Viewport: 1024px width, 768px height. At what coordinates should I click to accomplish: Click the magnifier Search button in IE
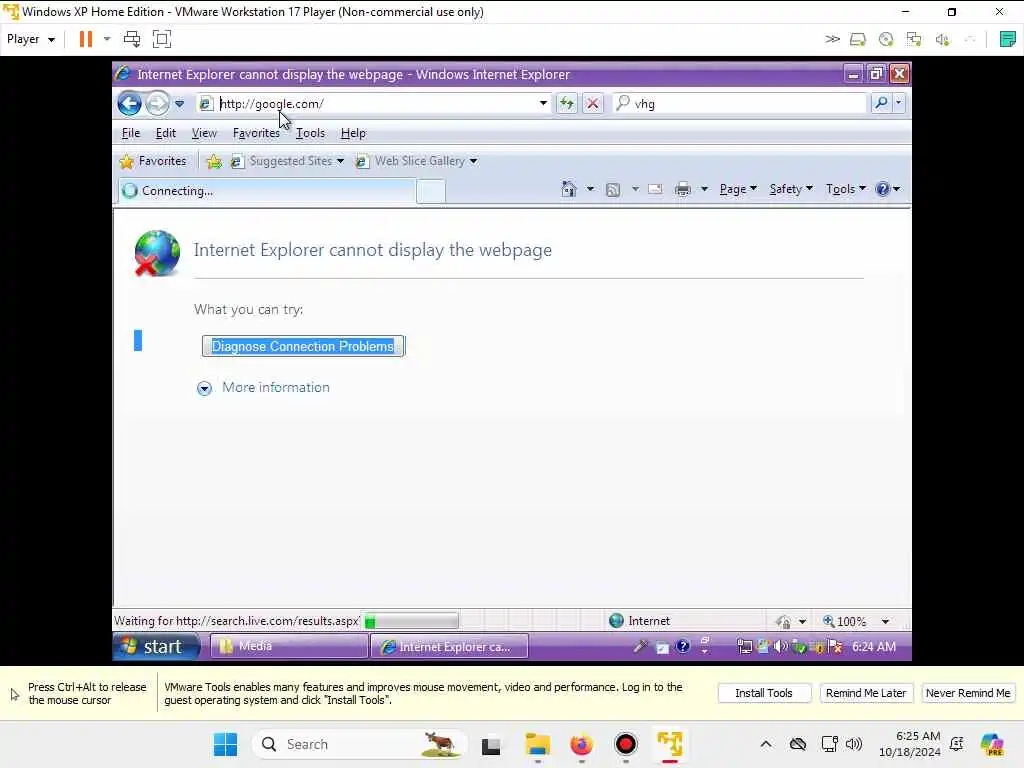tap(881, 103)
